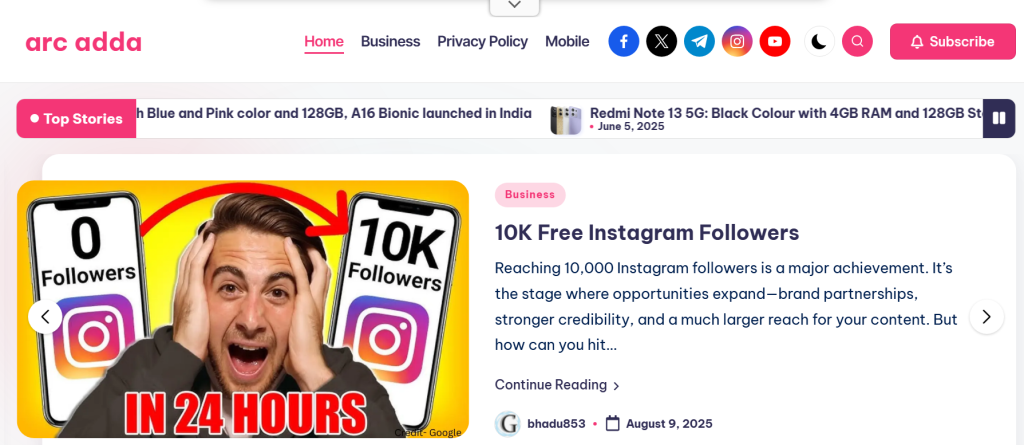Open the Business menu item

click(391, 42)
